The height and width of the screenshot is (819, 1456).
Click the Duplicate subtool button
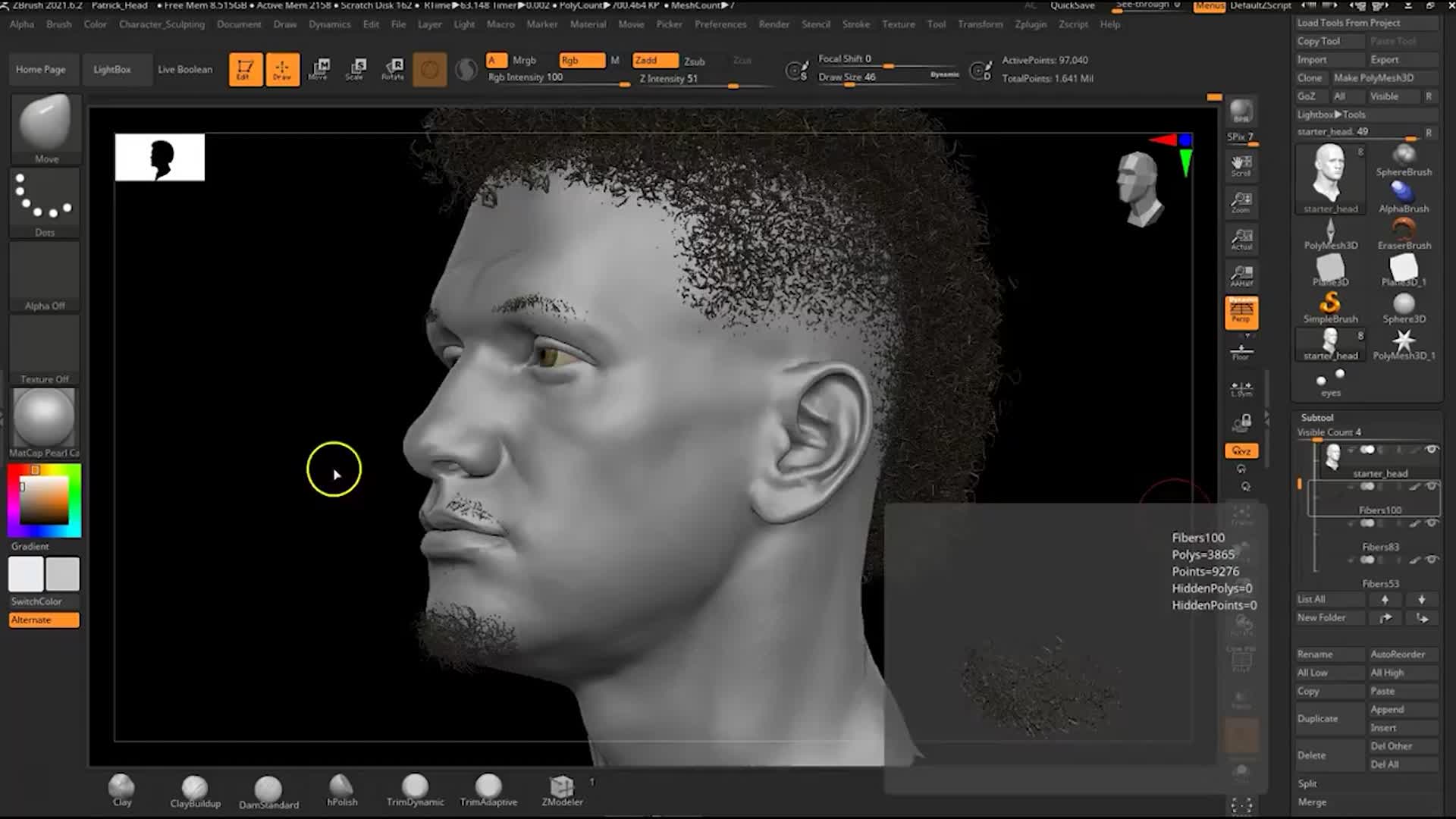[1329, 719]
